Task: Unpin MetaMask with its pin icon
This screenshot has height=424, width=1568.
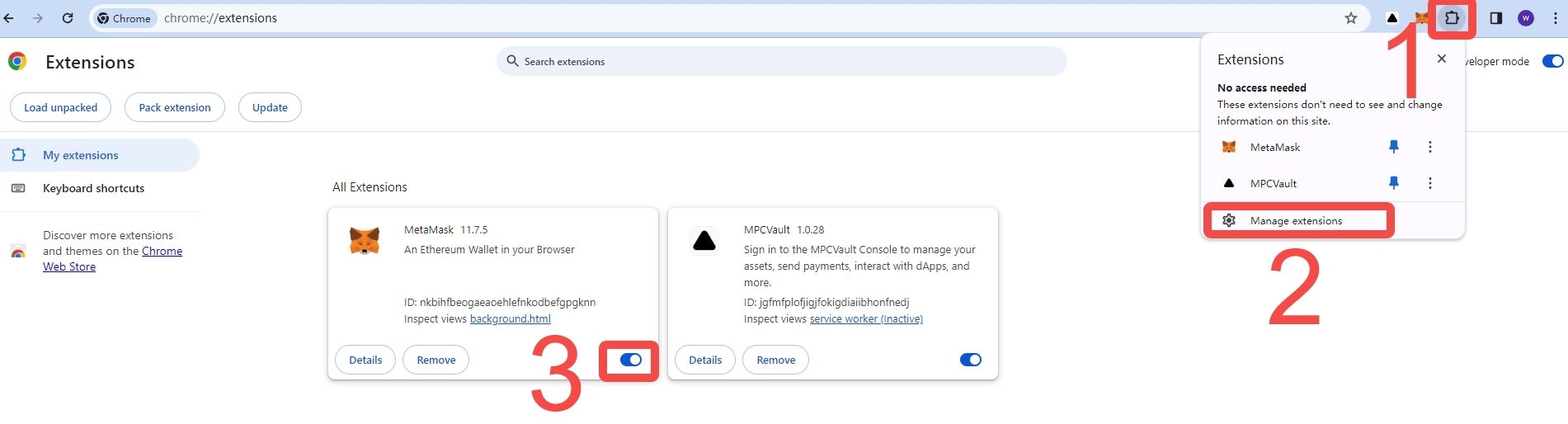Action: (1394, 147)
